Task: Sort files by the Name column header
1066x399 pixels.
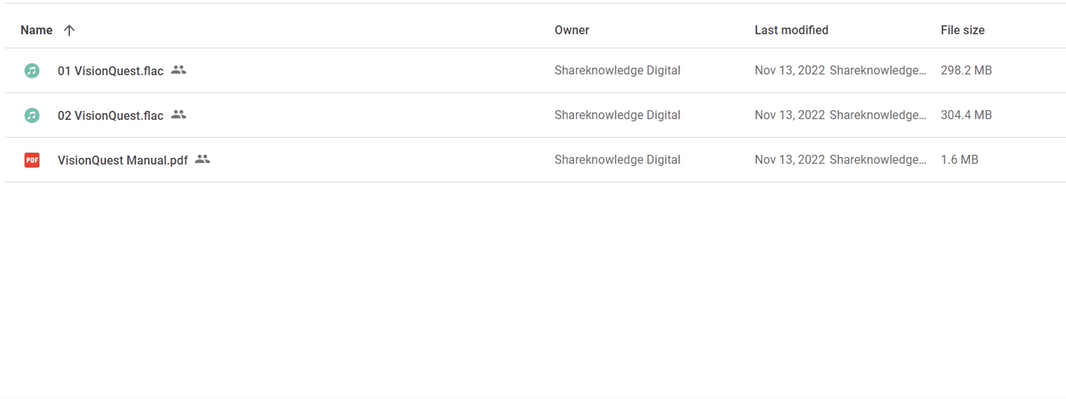Action: 36,30
